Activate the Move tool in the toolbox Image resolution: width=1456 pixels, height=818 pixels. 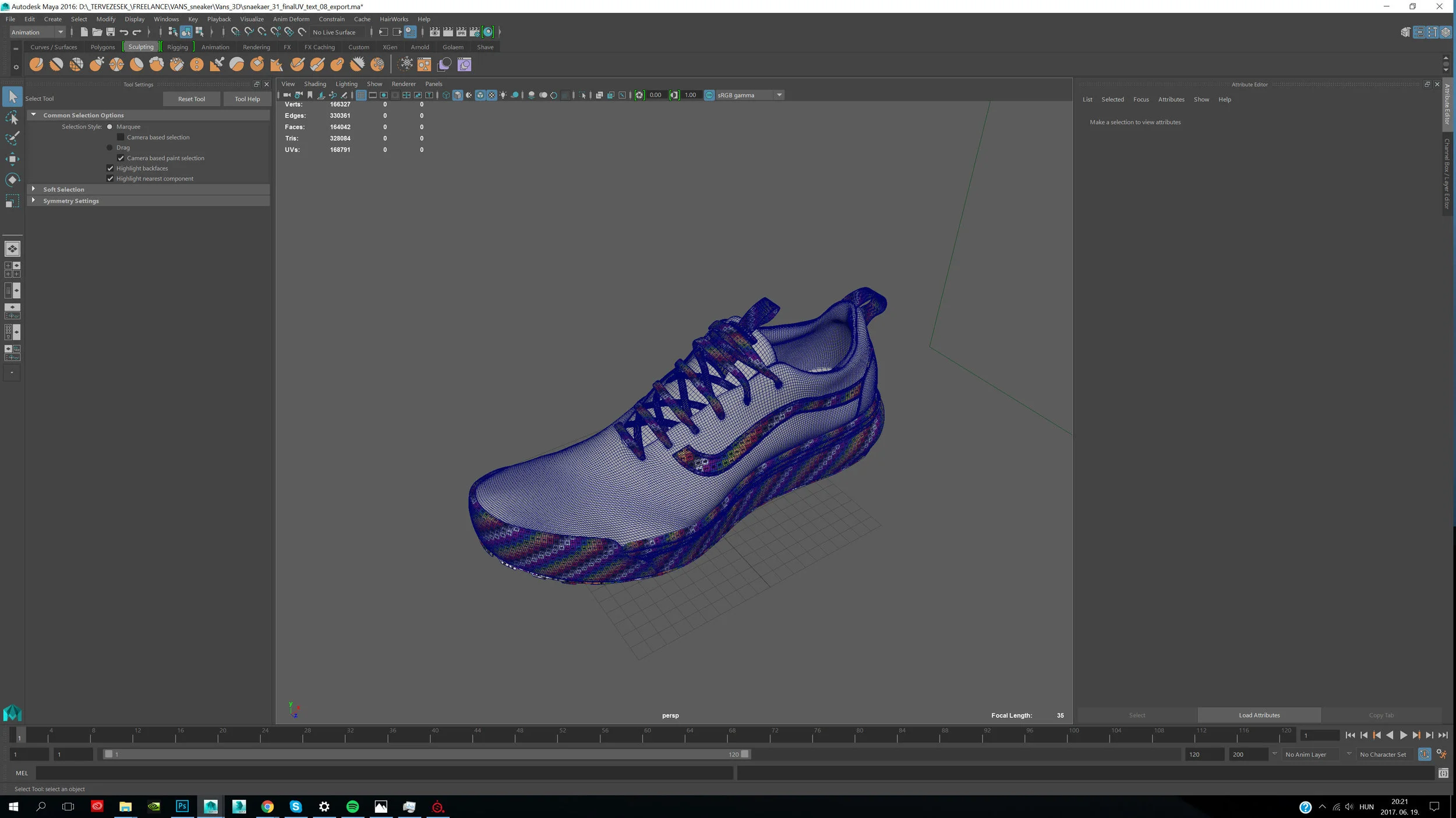12,158
